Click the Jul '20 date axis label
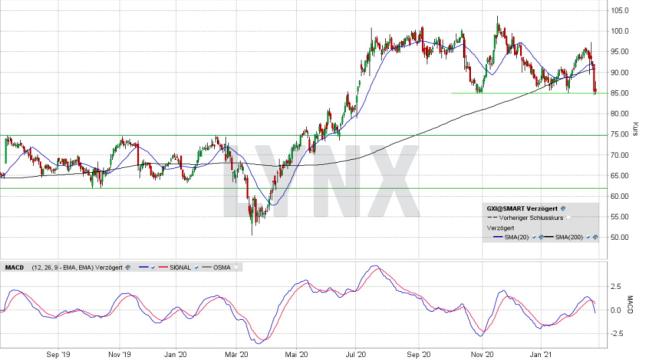 tap(356, 354)
